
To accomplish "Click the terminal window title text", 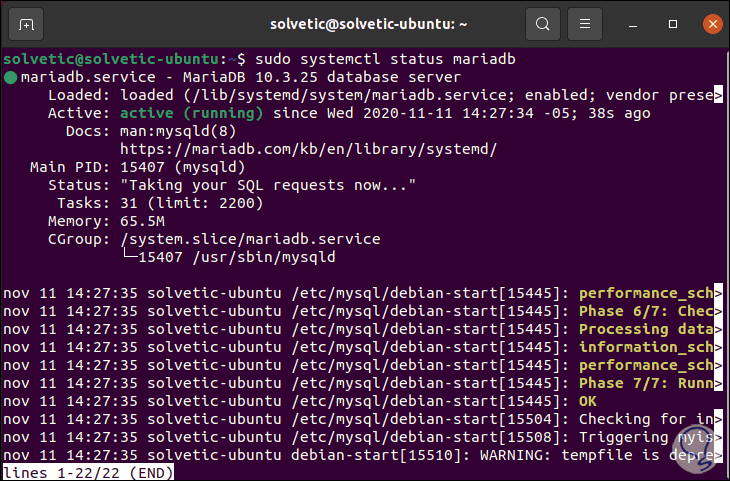I will tap(363, 23).
